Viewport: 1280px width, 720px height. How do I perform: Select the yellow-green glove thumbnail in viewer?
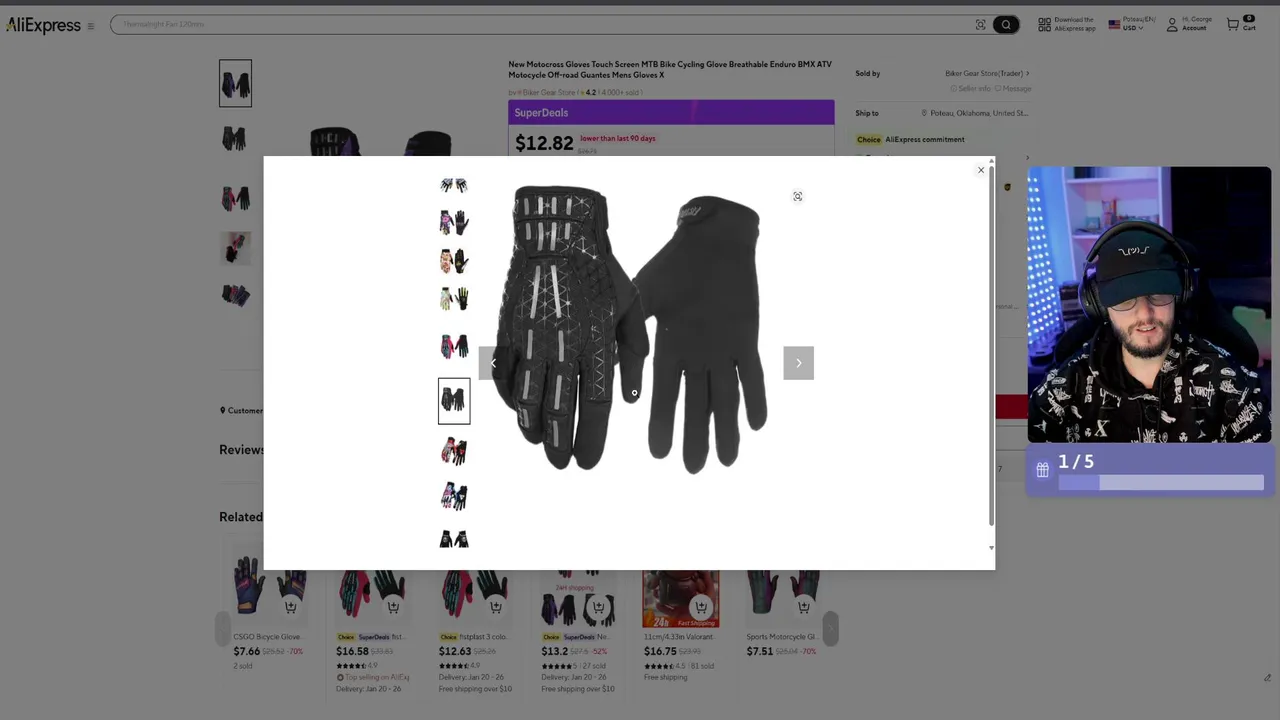click(454, 298)
